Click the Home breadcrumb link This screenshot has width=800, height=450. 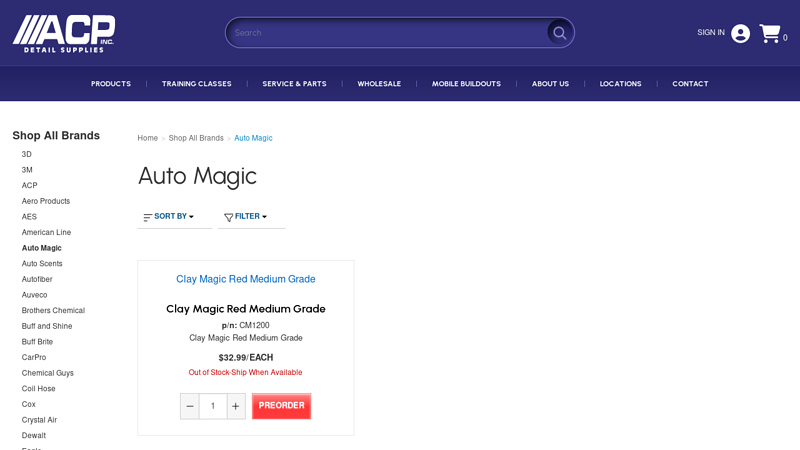[147, 138]
